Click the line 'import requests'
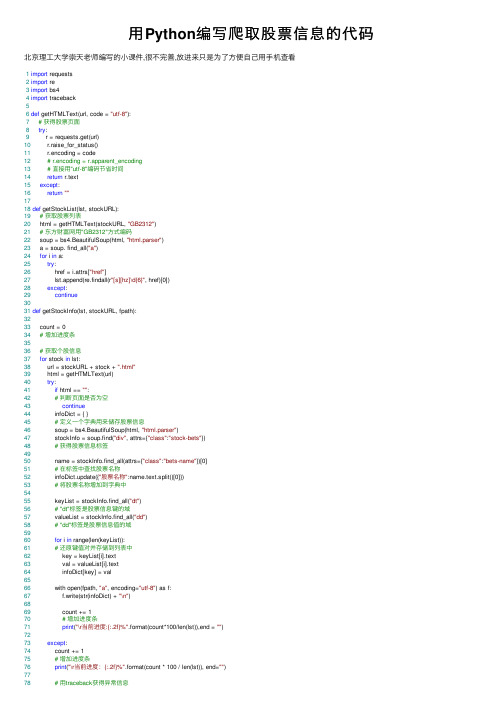This screenshot has width=504, height=713. click(51, 74)
